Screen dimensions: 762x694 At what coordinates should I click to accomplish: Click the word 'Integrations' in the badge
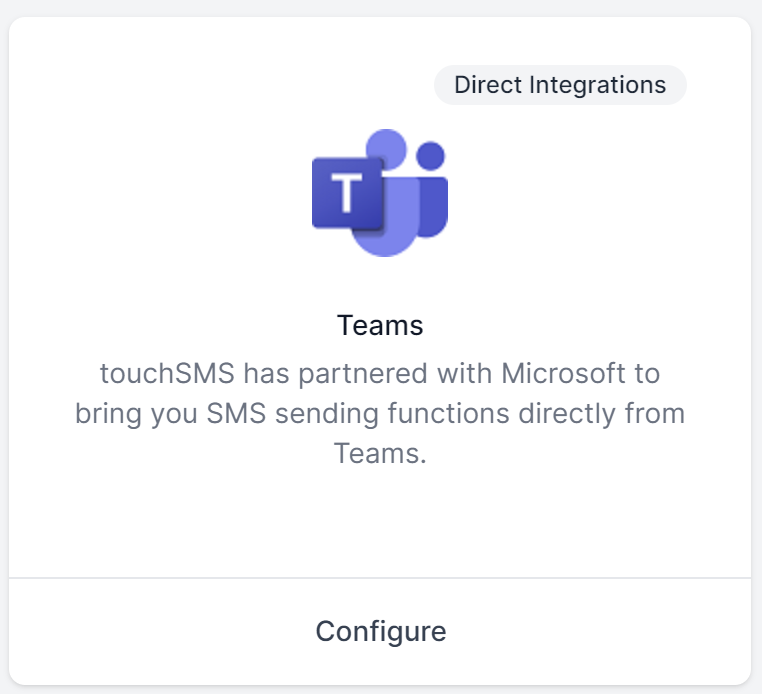click(x=597, y=85)
